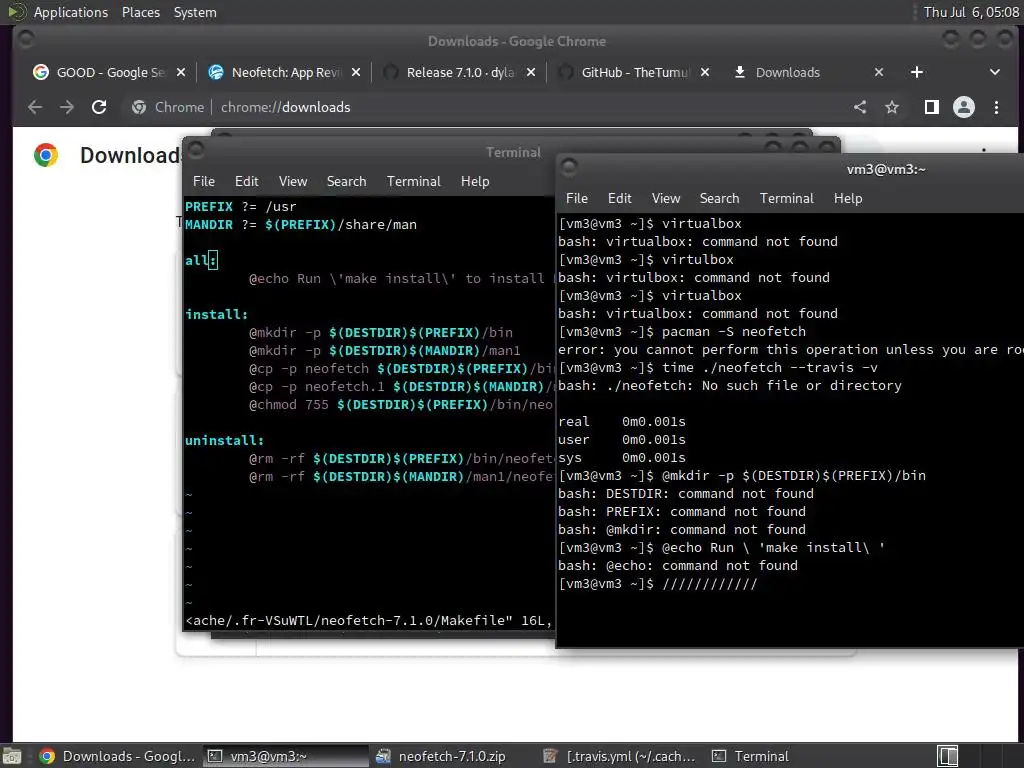
Task: Open View menu in vm3@vm3 terminal
Action: tap(665, 199)
